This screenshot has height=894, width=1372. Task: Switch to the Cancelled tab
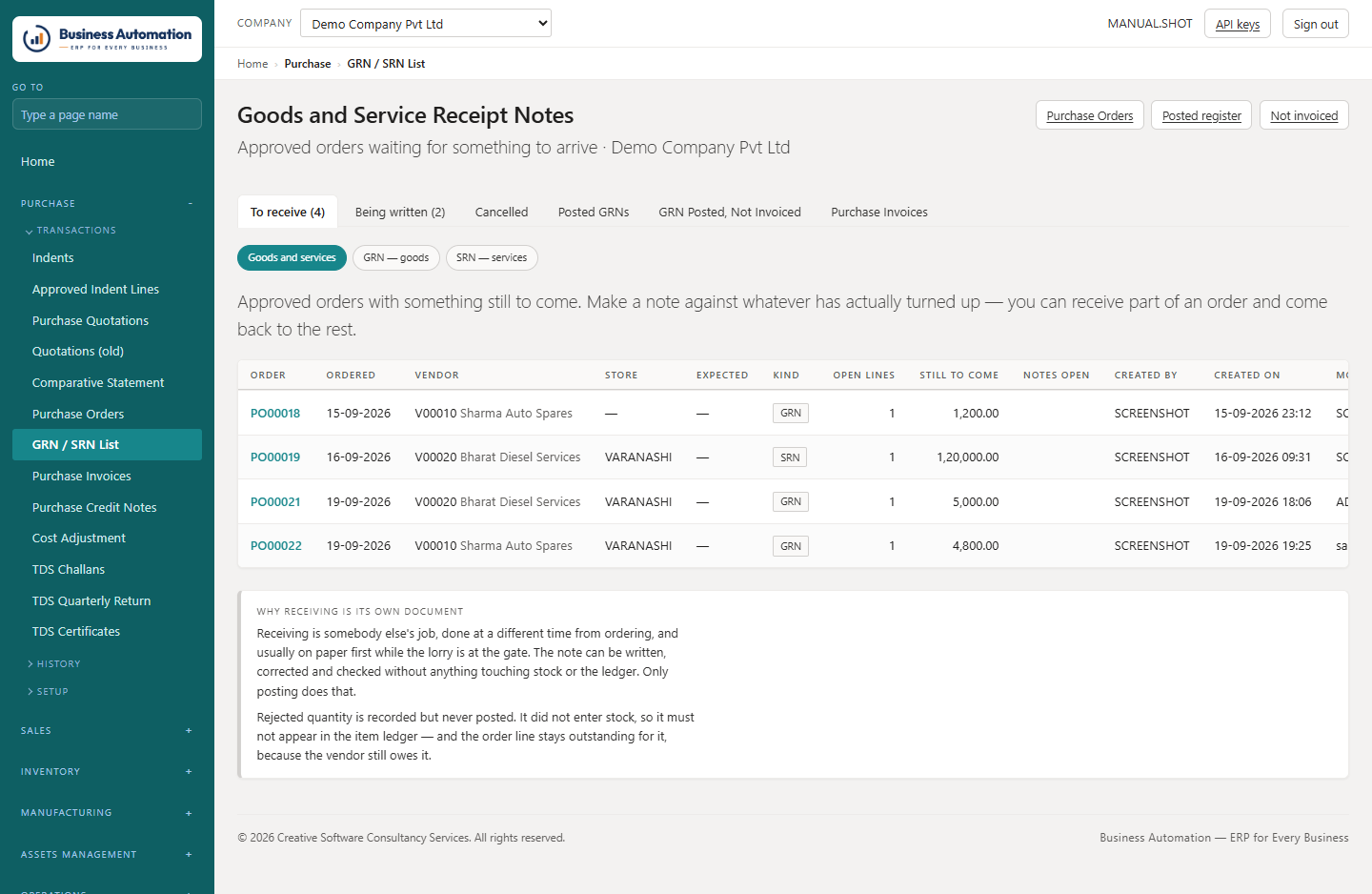click(x=501, y=213)
